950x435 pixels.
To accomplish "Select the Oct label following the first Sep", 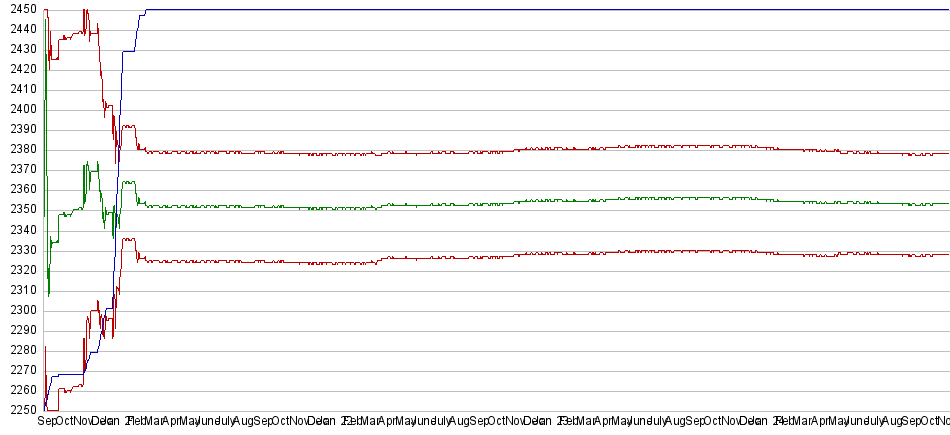I will click(65, 423).
